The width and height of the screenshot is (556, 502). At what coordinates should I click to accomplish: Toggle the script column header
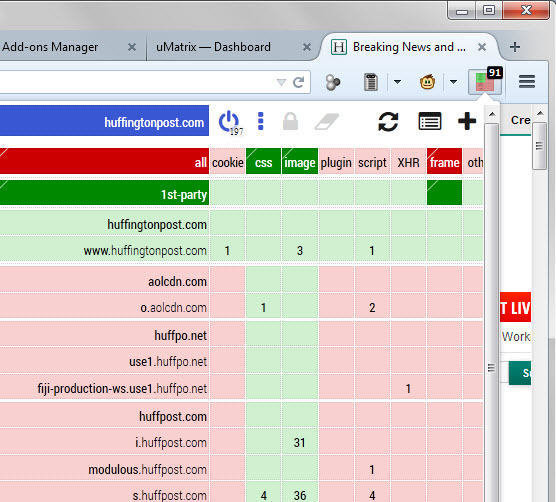[372, 161]
